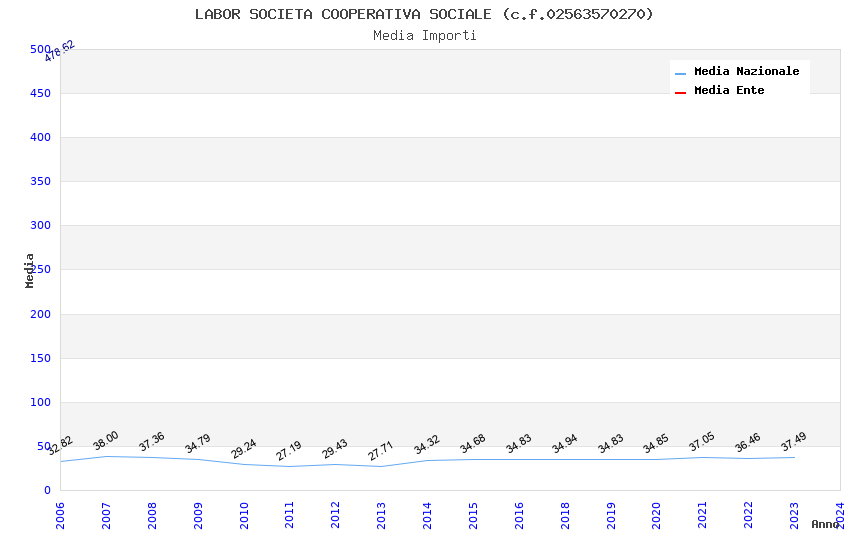The image size is (850, 550).
Task: Click the 38.00 data label
Action: click(x=106, y=441)
